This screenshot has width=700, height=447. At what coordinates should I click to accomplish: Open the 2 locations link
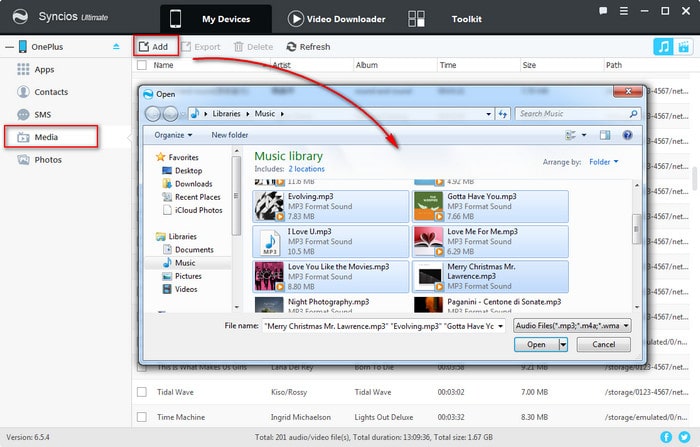coord(306,169)
